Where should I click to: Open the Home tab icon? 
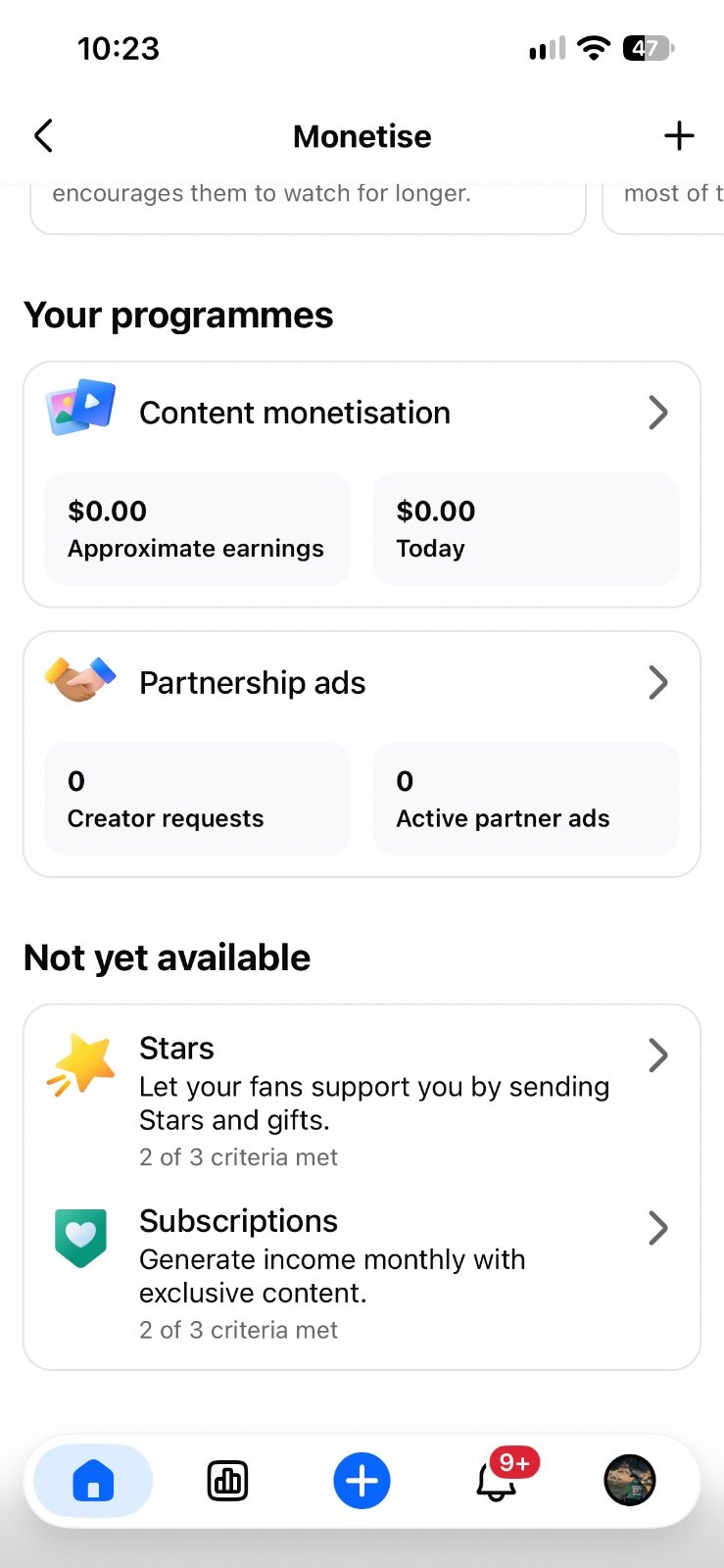point(93,1481)
